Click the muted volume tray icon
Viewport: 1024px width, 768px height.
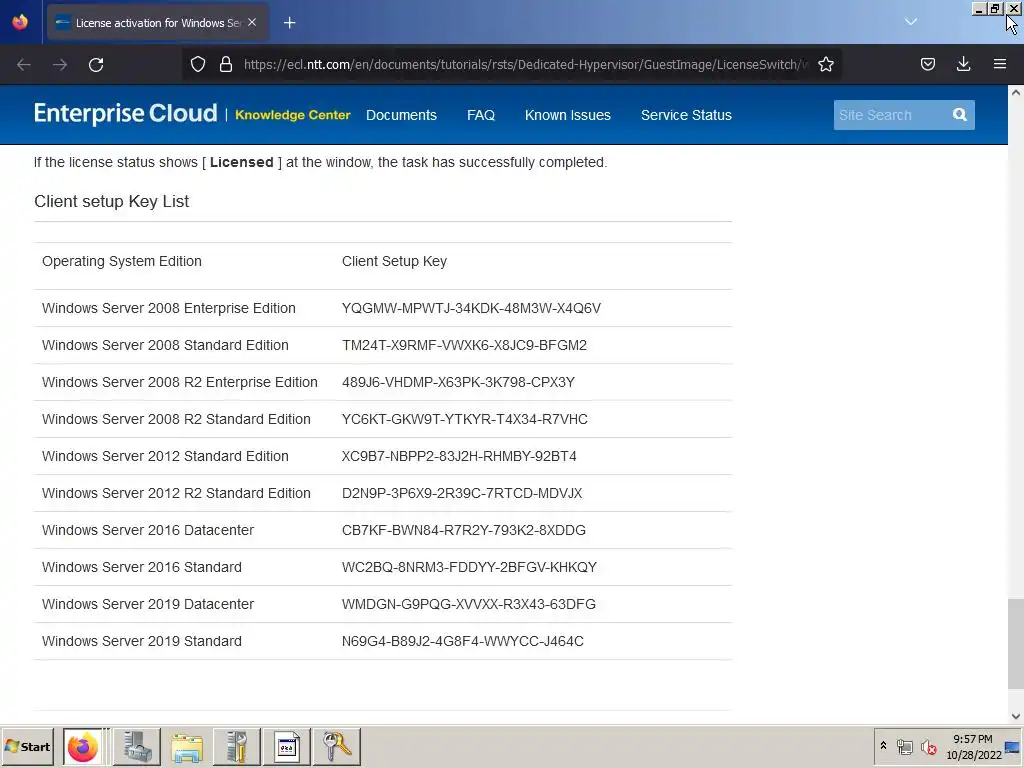click(928, 746)
